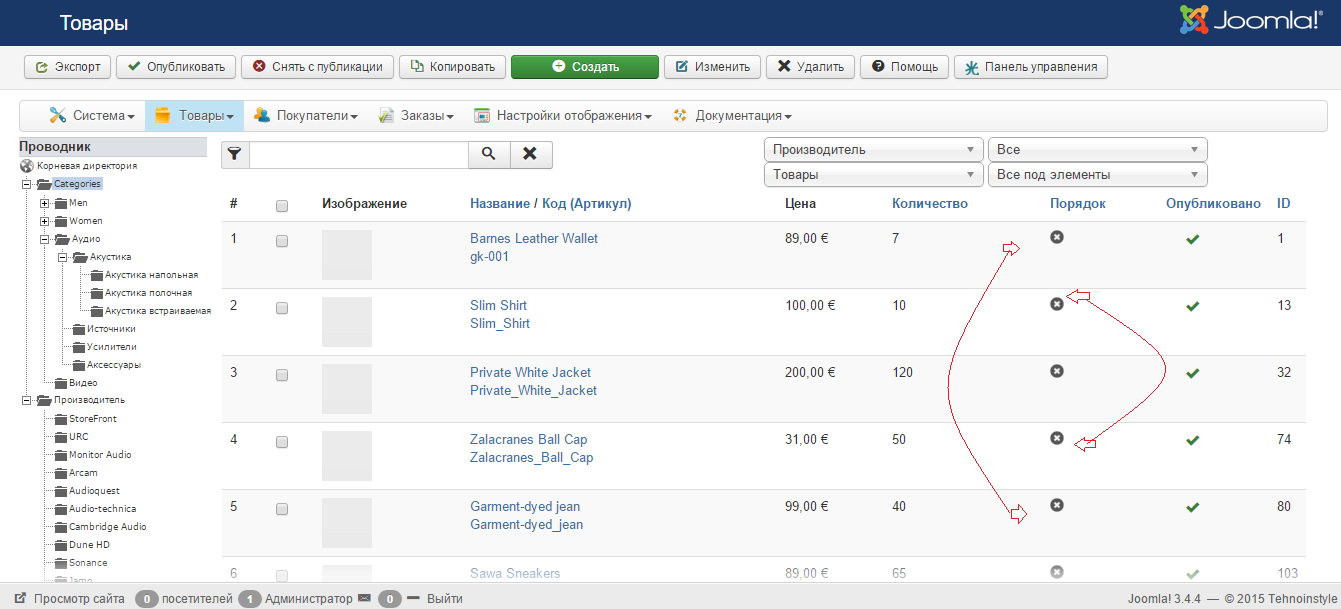Click the Изменить toolbar button

(712, 67)
